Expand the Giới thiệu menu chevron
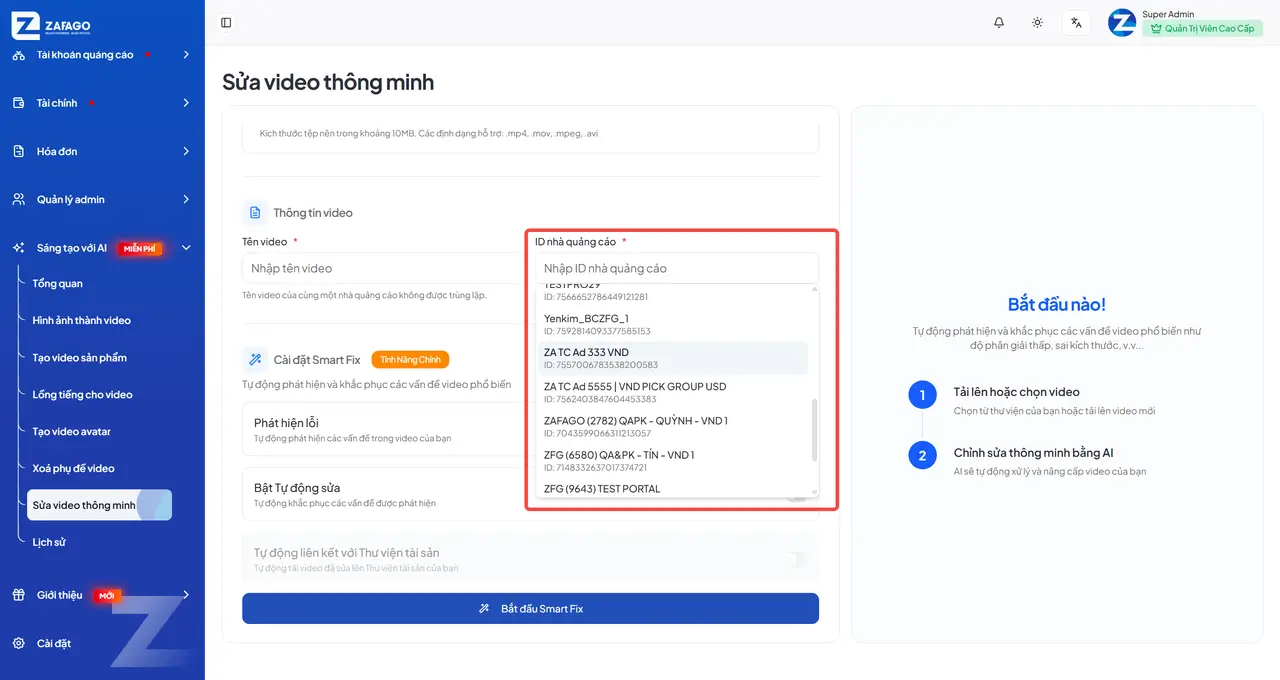Screen dimensions: 1280x680 (186, 595)
